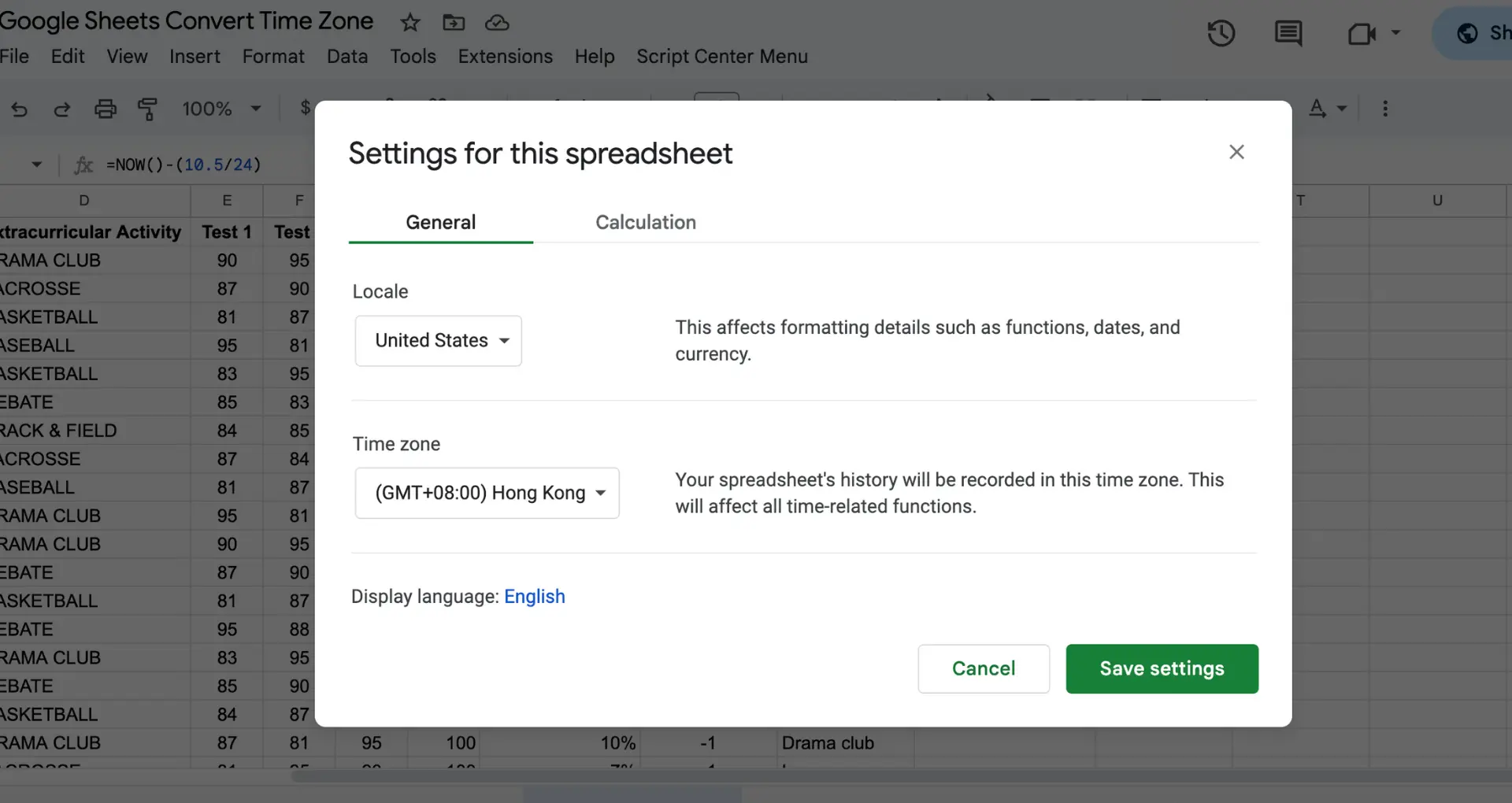
Task: Select the cell containing -1
Action: (x=708, y=743)
